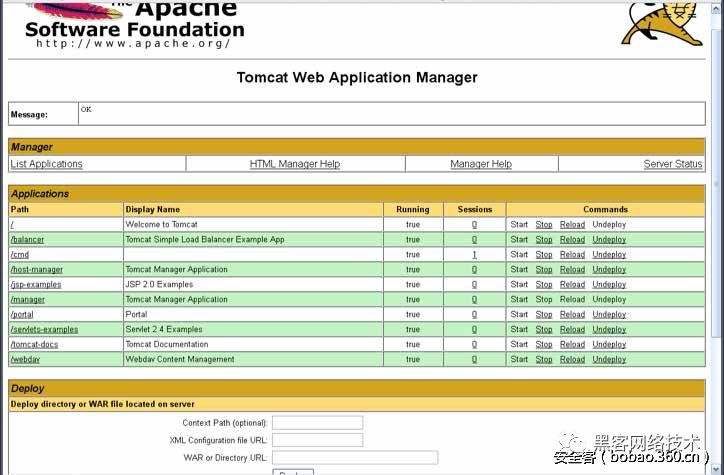Viewport: 724px width, 475px height.
Task: Undeploy the /jsp-examples application
Action: (x=609, y=284)
